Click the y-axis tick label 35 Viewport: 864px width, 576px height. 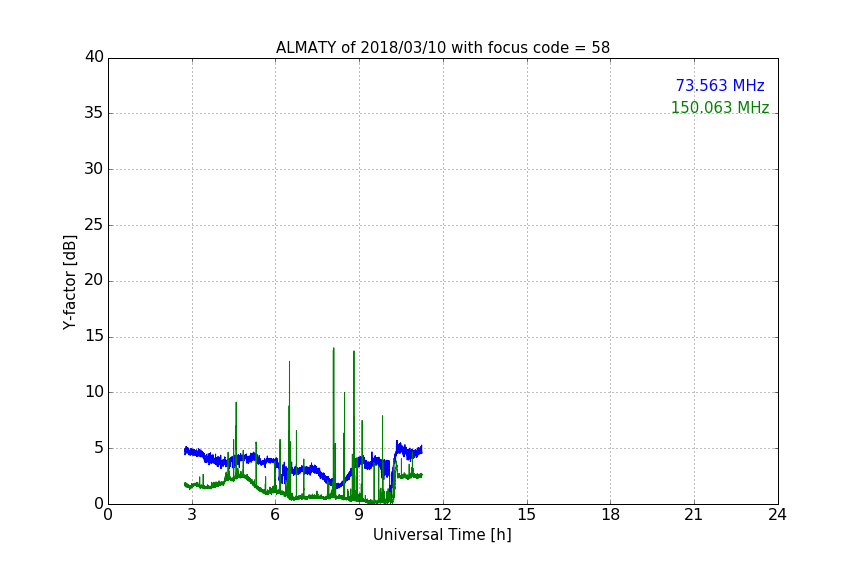coord(94,113)
